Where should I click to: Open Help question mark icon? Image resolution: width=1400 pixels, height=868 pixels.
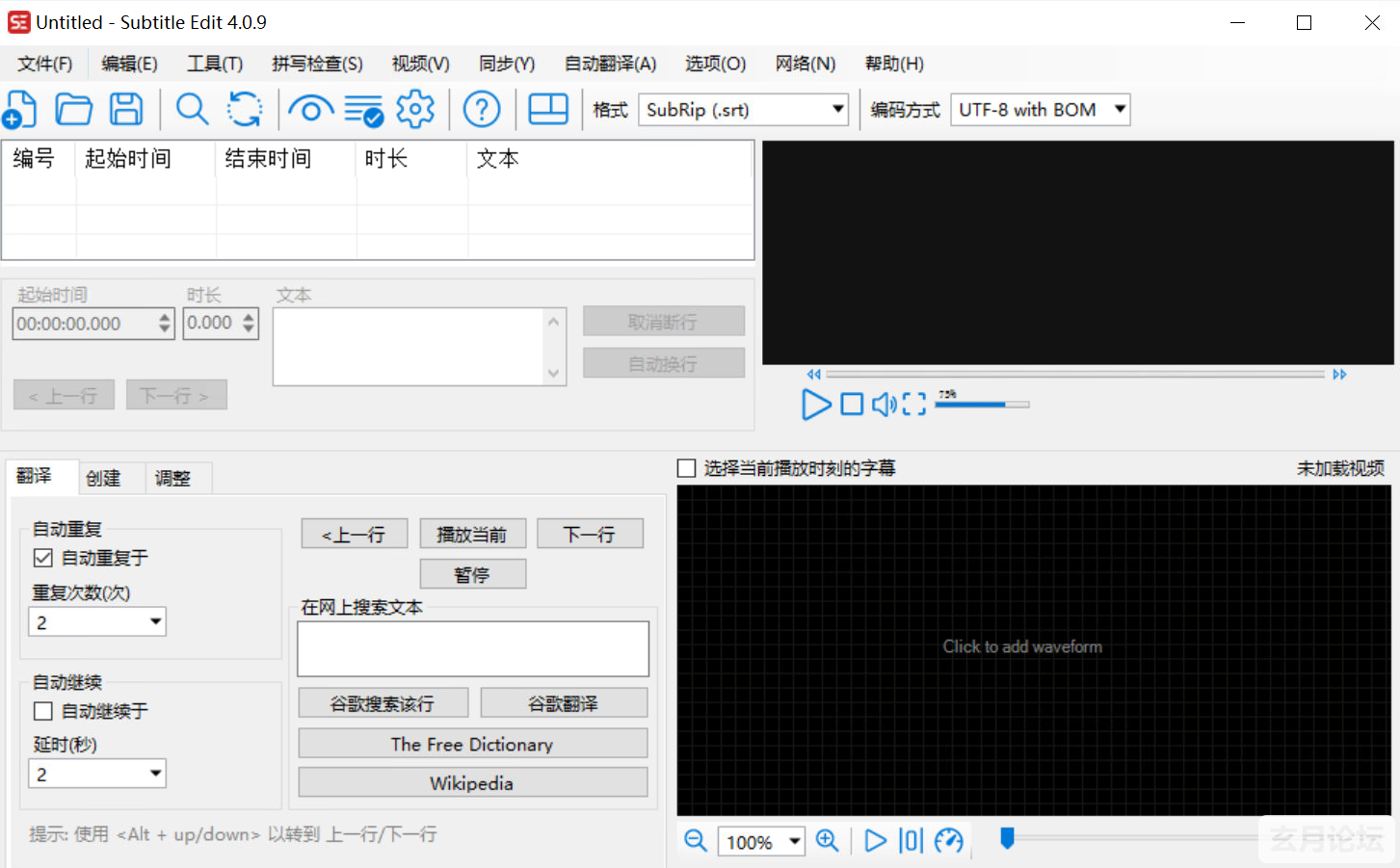point(482,109)
